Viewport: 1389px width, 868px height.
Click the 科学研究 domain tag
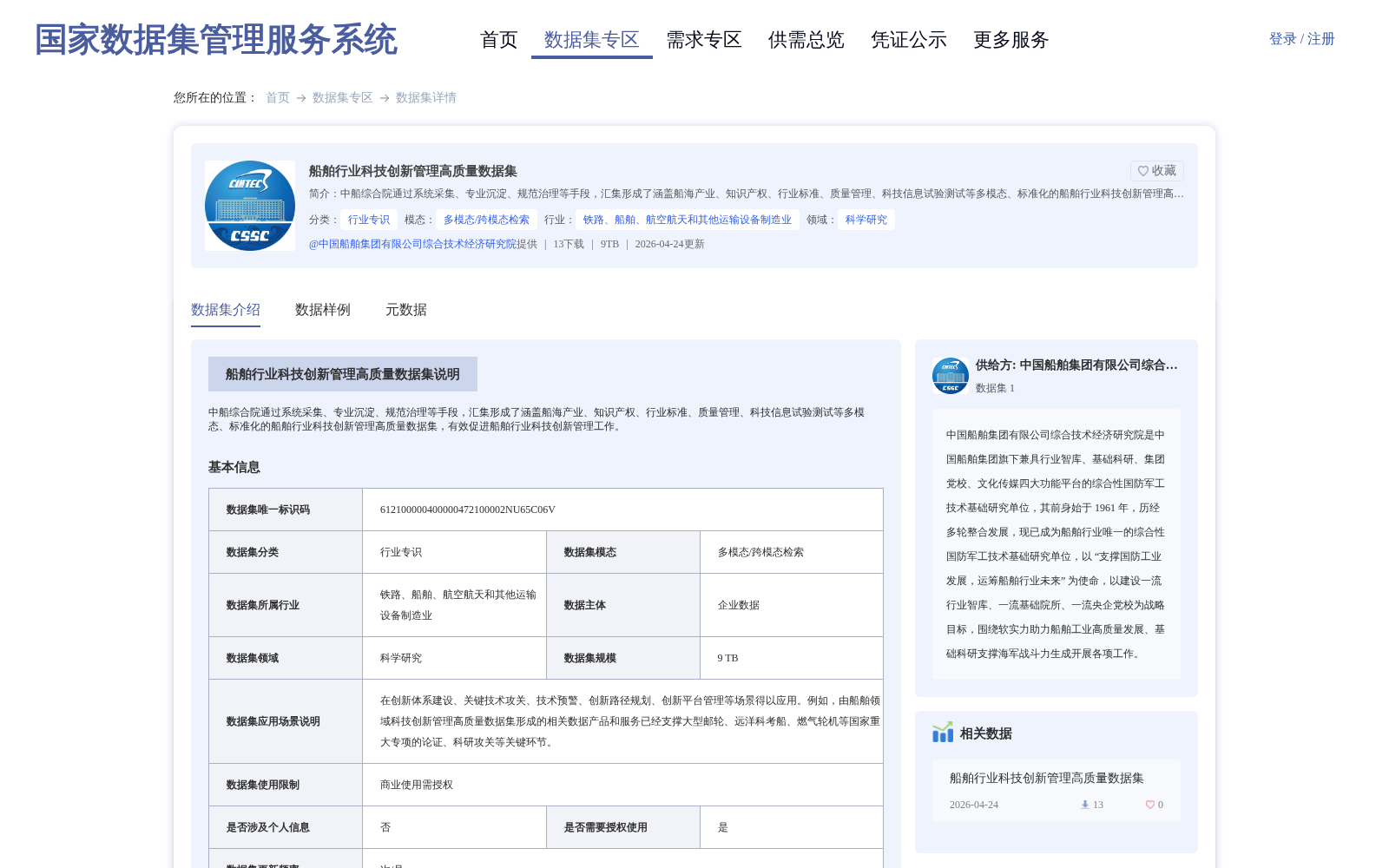(866, 220)
